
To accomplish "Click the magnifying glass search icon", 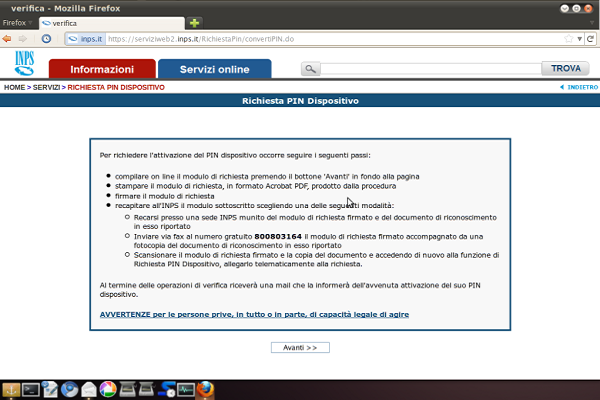I will pos(310,69).
